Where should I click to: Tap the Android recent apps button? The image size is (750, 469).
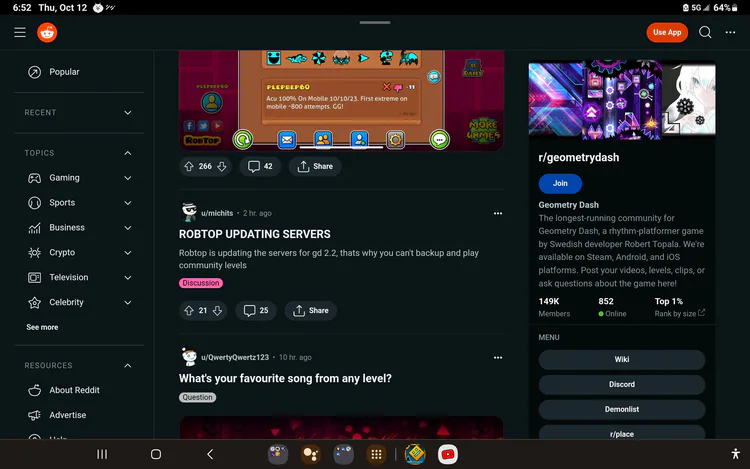102,454
